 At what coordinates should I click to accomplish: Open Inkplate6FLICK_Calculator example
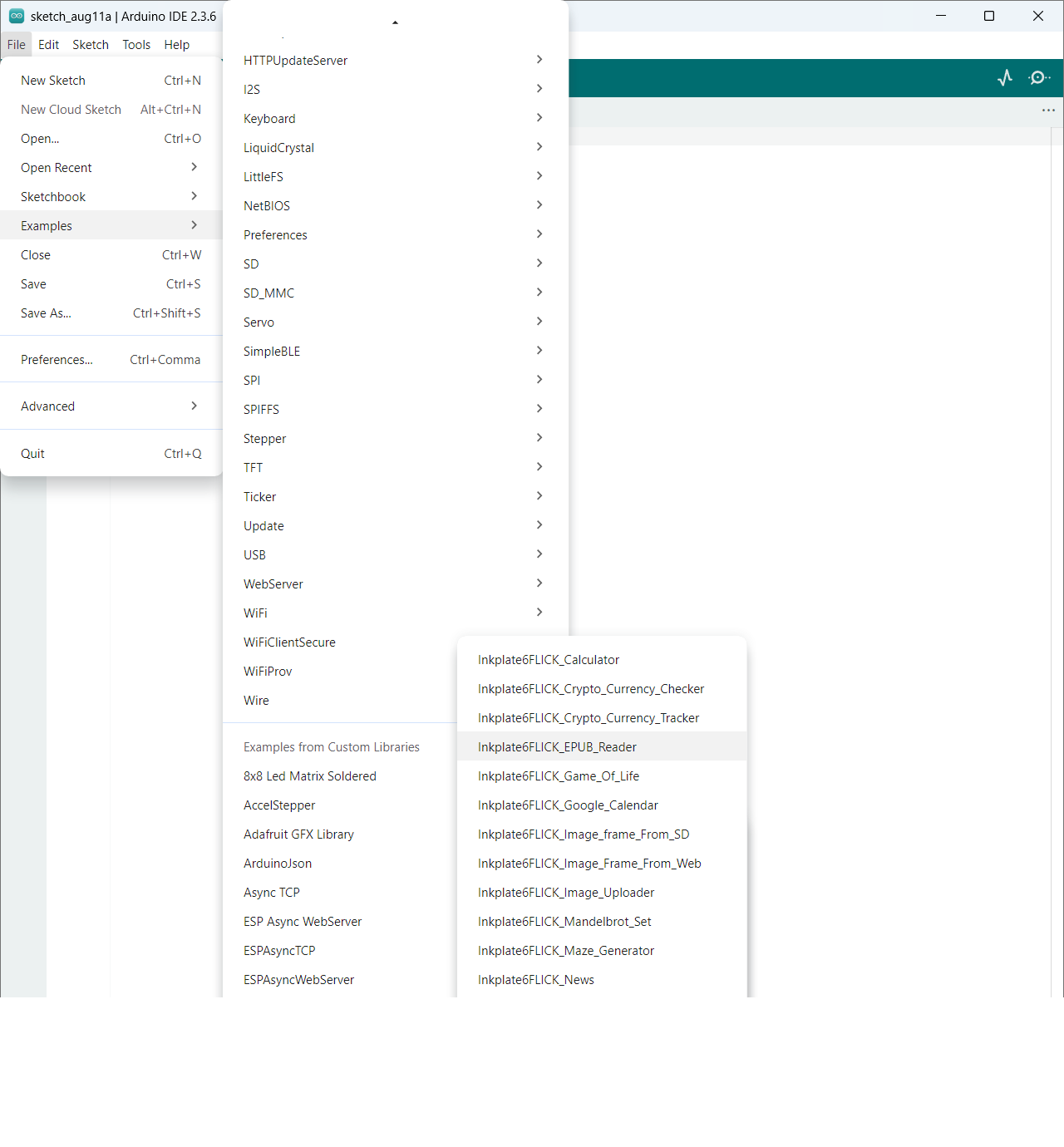549,660
